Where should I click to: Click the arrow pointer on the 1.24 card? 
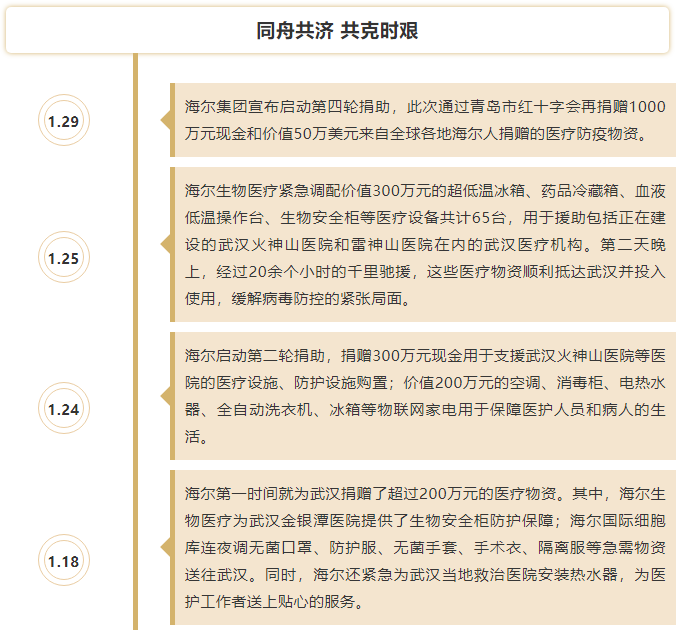pyautogui.click(x=165, y=397)
